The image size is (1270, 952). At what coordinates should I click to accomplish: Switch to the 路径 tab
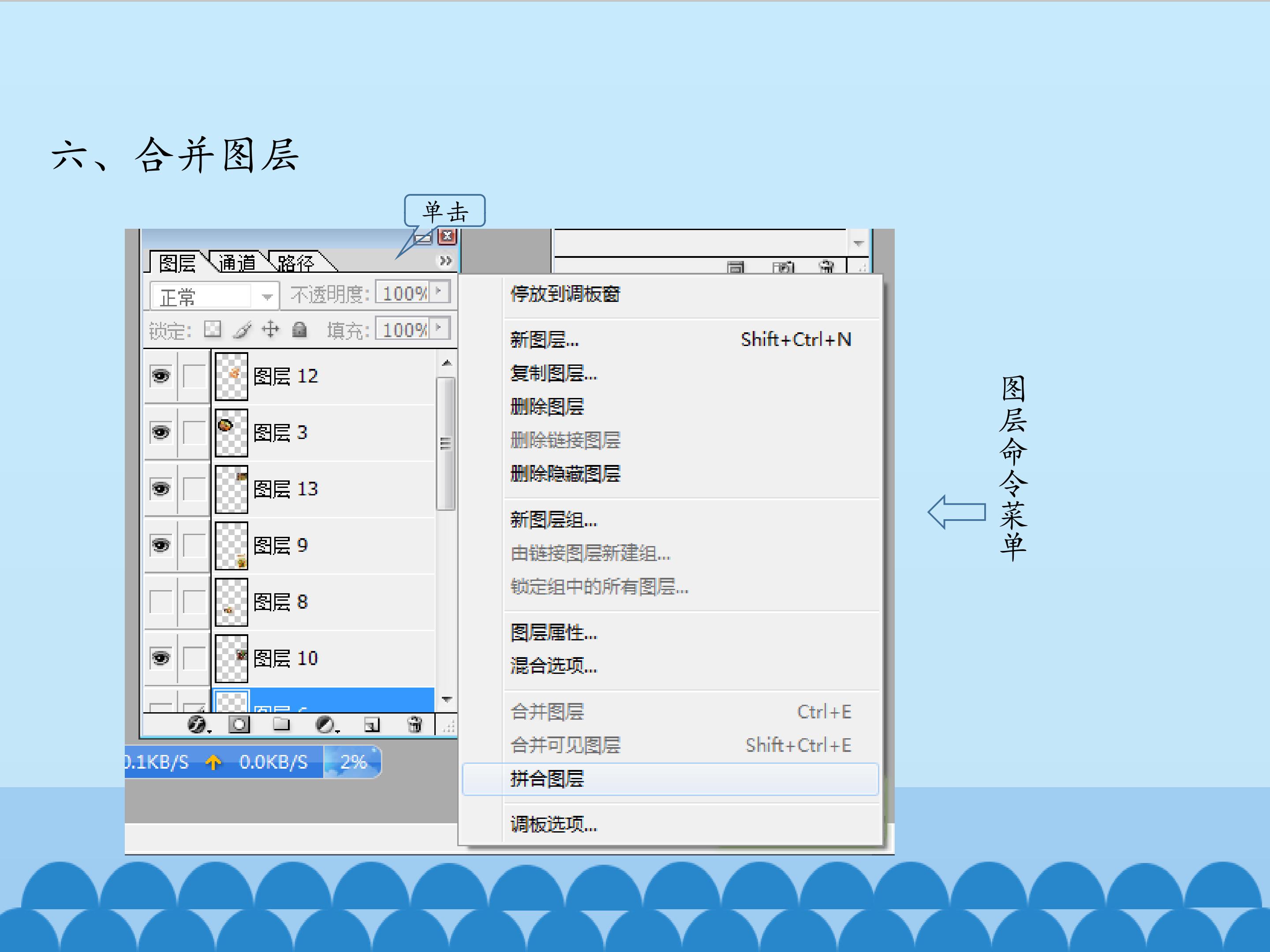[x=296, y=263]
